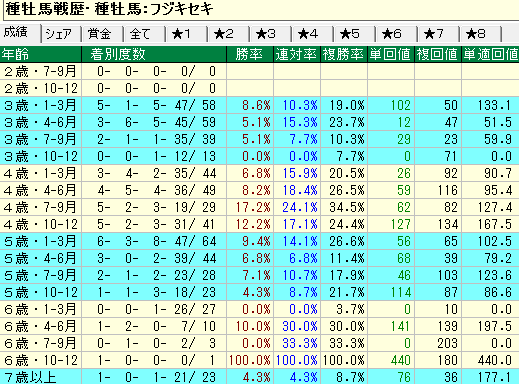519x384 pixels.
Task: Select the ★4 tab
Action: point(312,34)
